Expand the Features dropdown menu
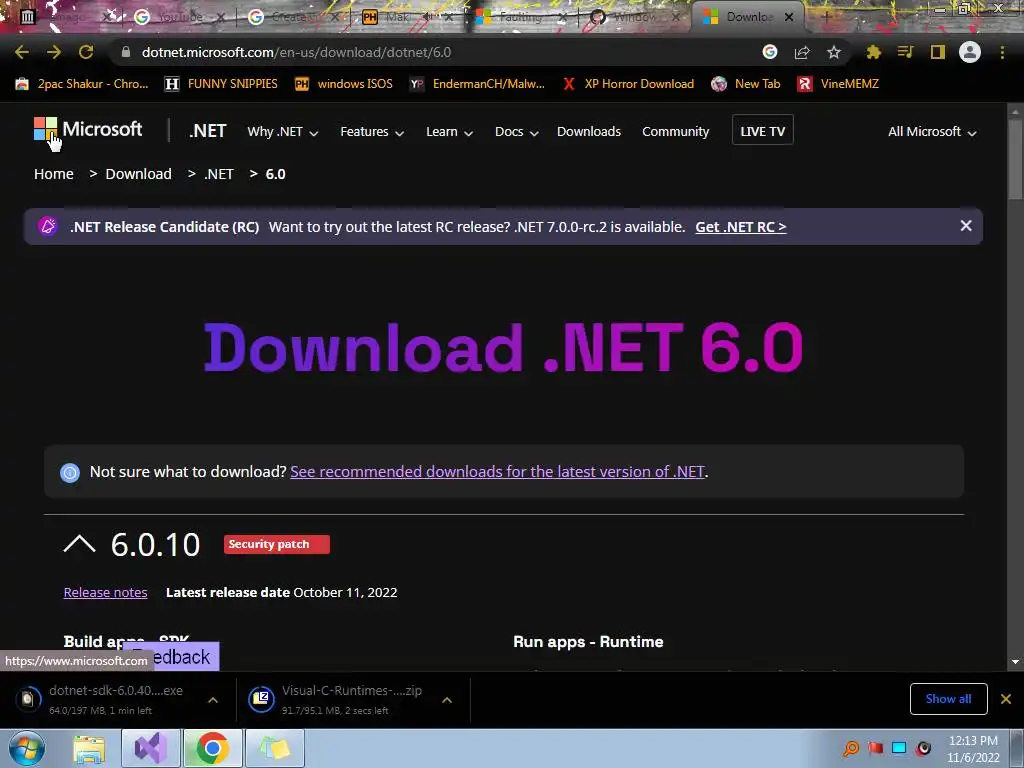Screen dimensions: 1024x768 pyautogui.click(x=372, y=132)
